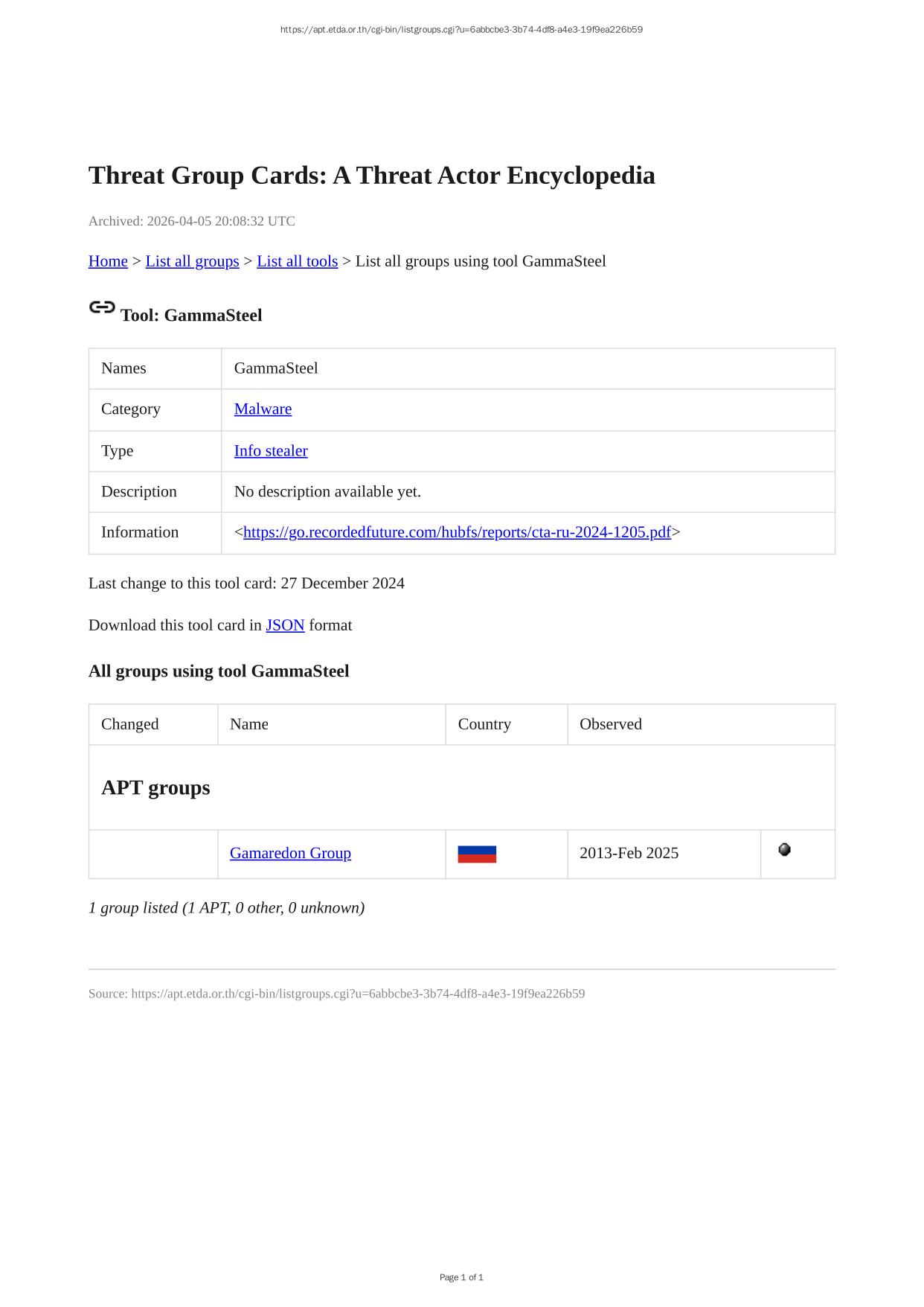Click the Name column header
This screenshot has width=924, height=1307.
click(x=249, y=724)
